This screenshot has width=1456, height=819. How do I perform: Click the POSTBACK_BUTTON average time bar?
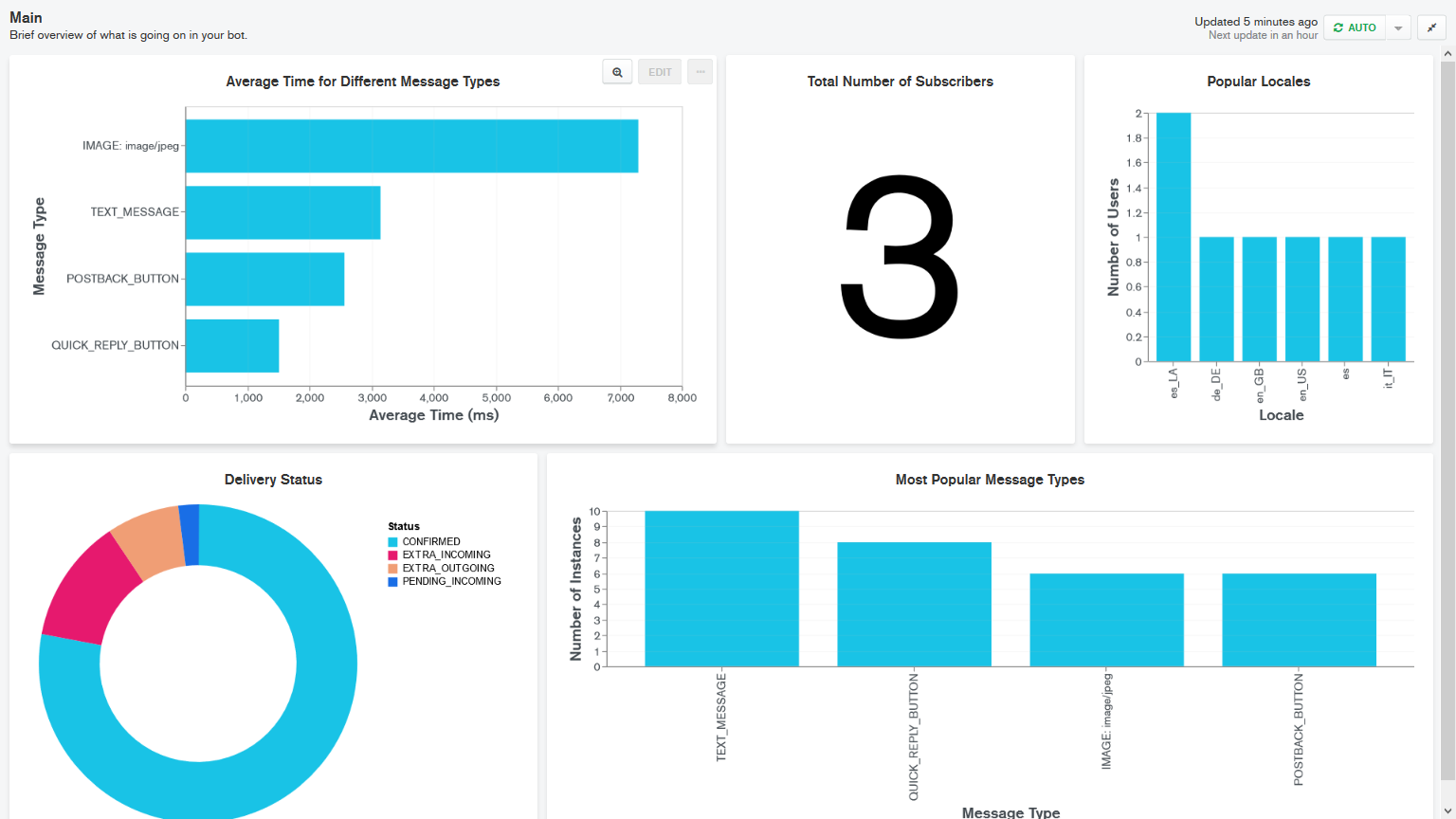tap(264, 279)
